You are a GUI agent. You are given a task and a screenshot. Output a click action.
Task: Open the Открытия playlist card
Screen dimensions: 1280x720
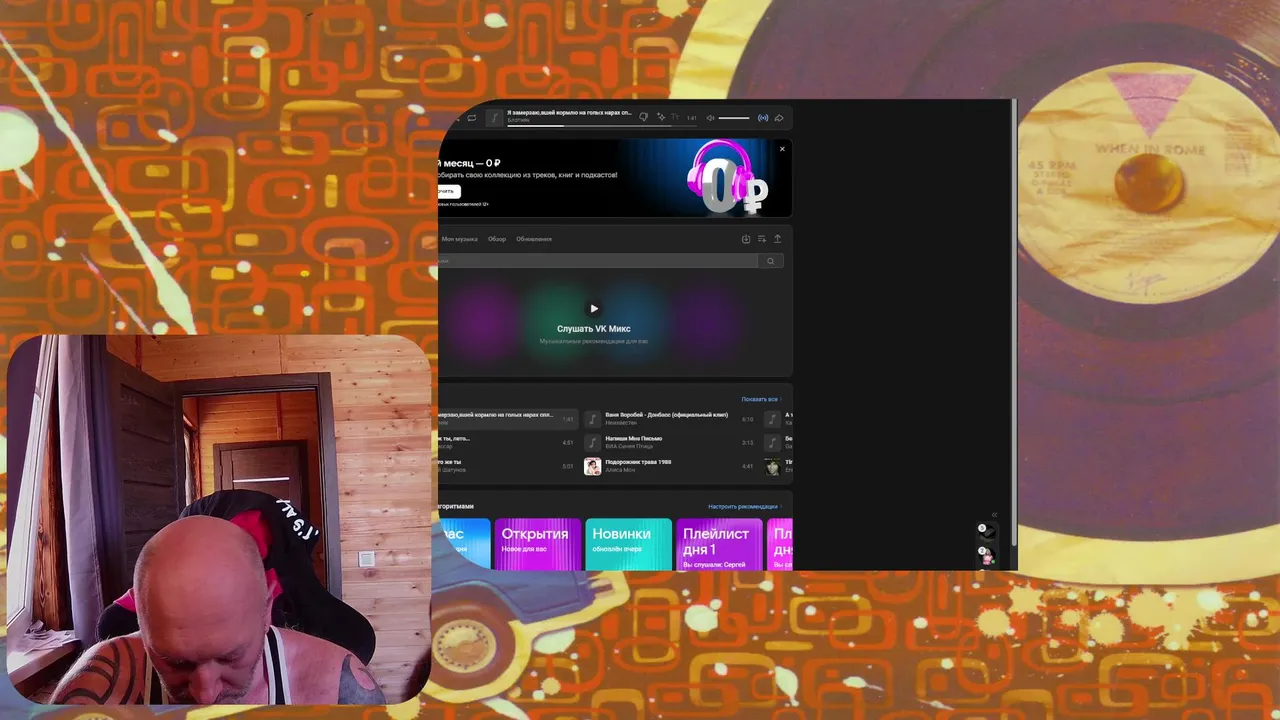[538, 544]
